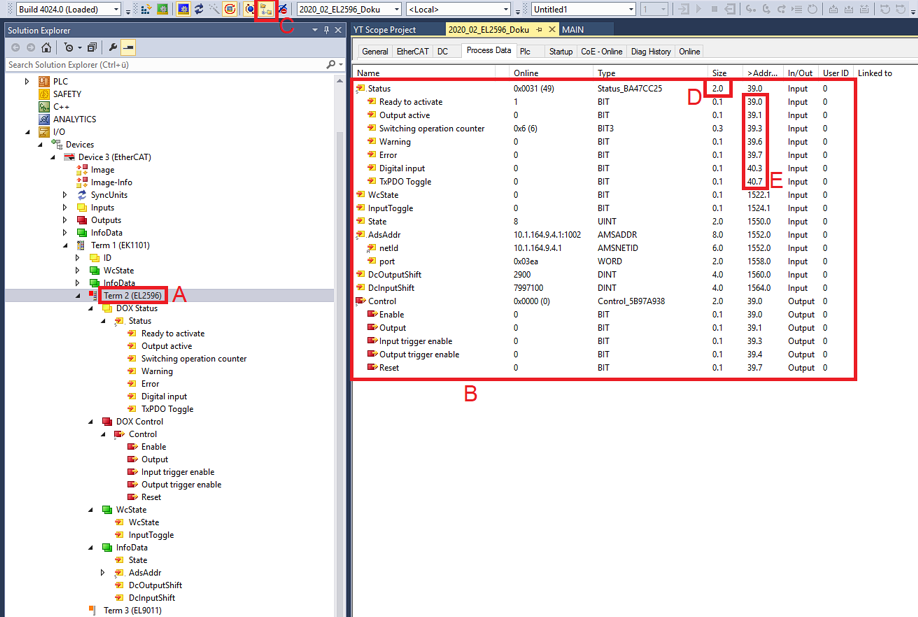Switch to the Startup tab
This screenshot has height=617, width=918.
(x=560, y=52)
